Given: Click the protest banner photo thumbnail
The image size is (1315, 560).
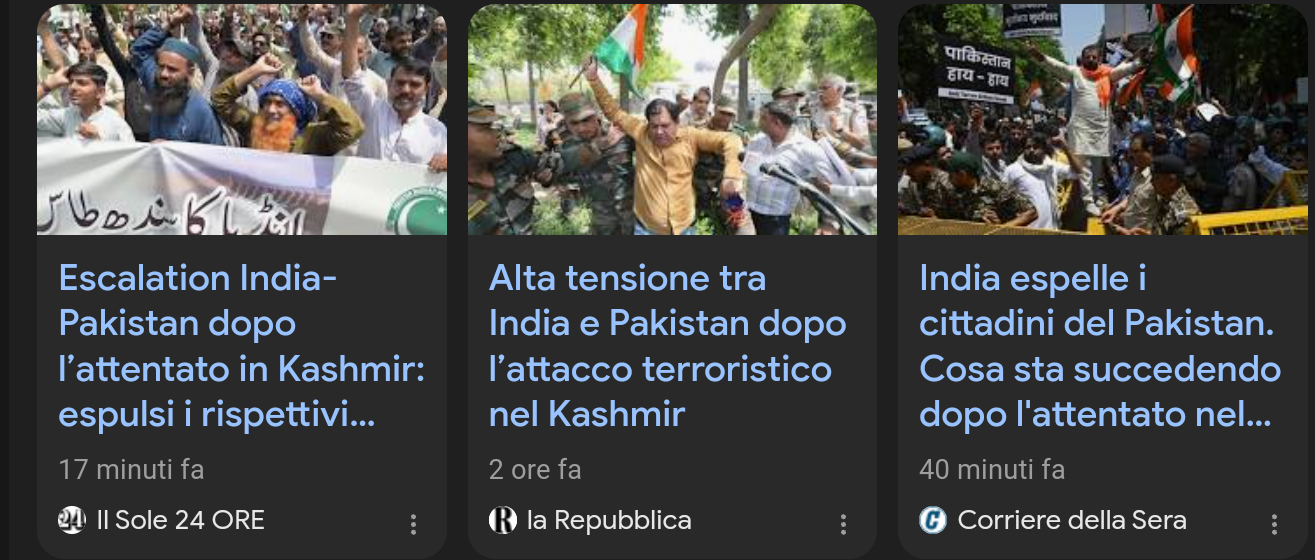Looking at the screenshot, I should pyautogui.click(x=242, y=119).
